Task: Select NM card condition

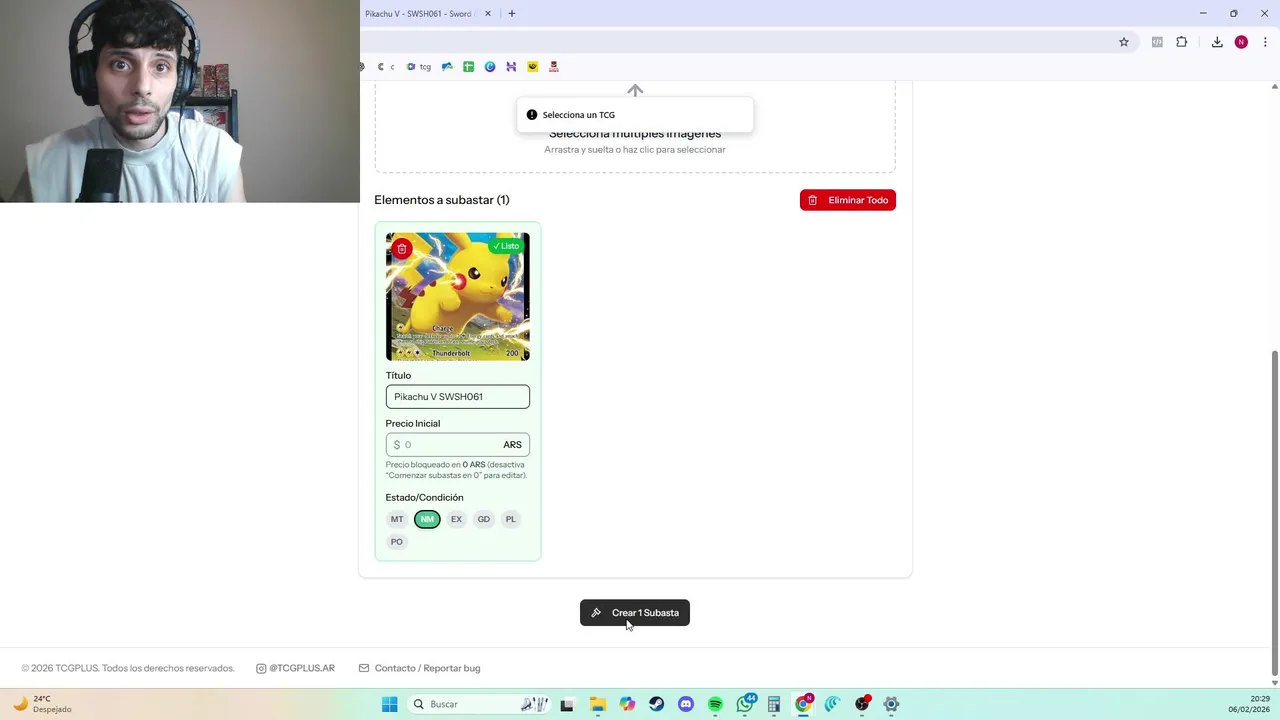Action: tap(427, 519)
